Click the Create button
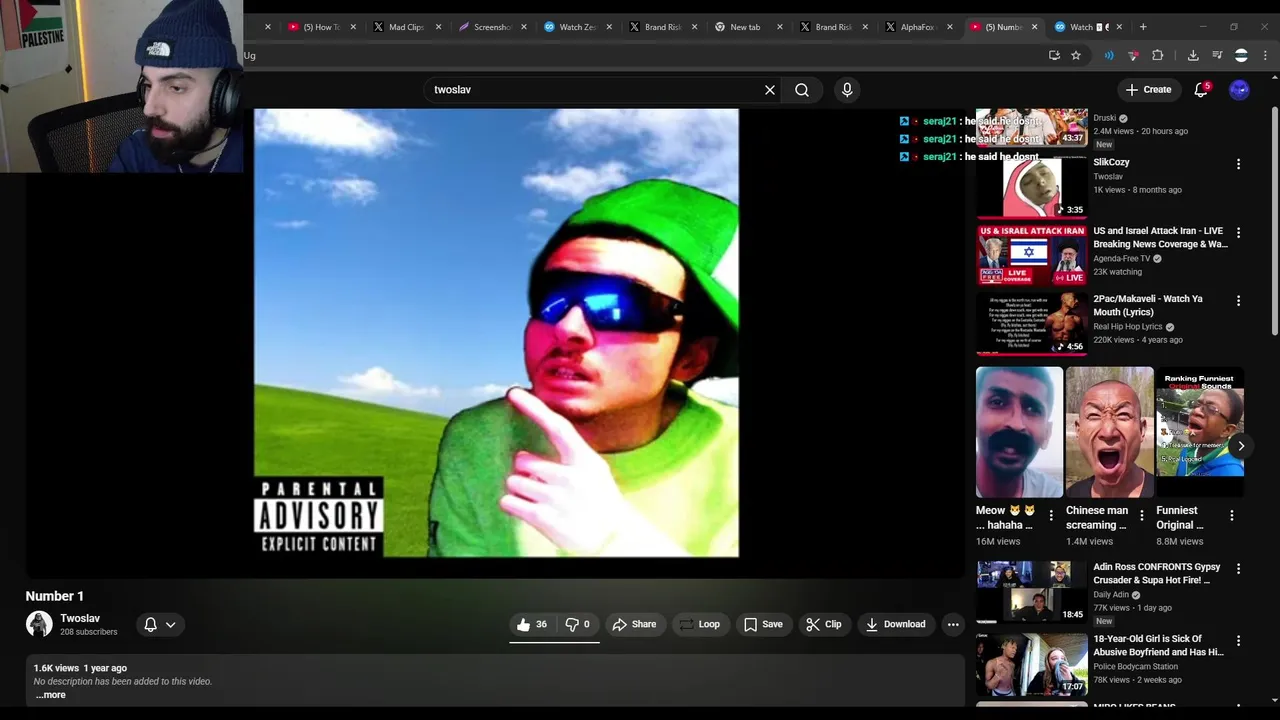The width and height of the screenshot is (1280, 720). point(1148,90)
